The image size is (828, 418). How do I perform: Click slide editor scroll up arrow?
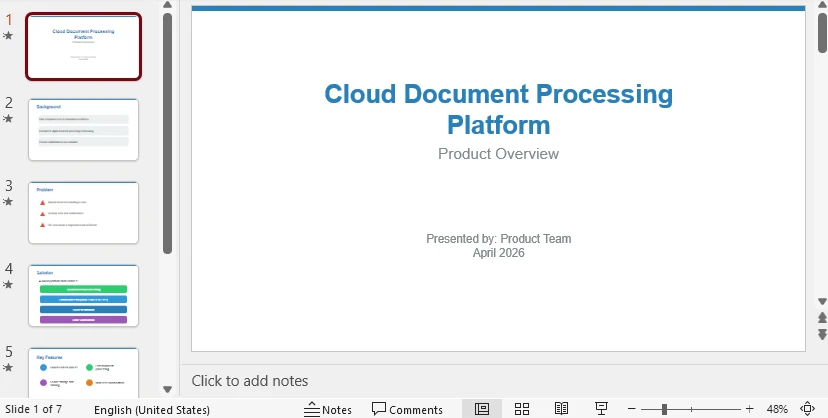pos(822,5)
